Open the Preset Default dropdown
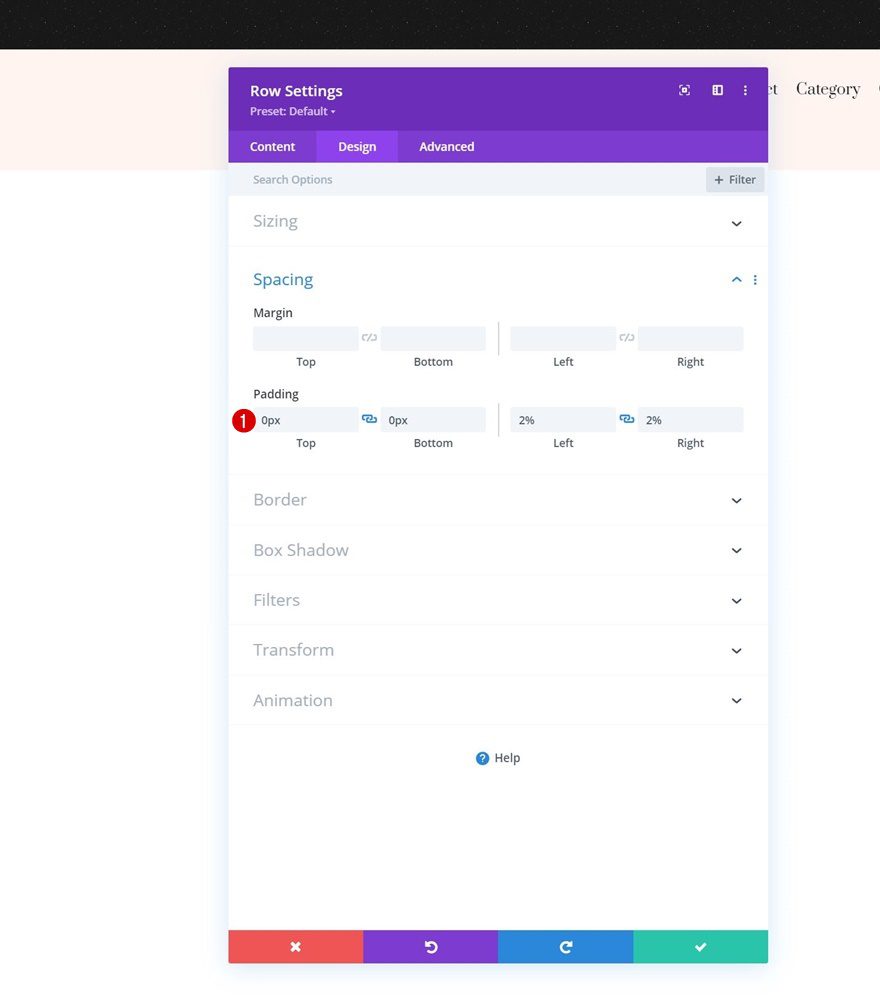The width and height of the screenshot is (880, 1002). pos(293,111)
